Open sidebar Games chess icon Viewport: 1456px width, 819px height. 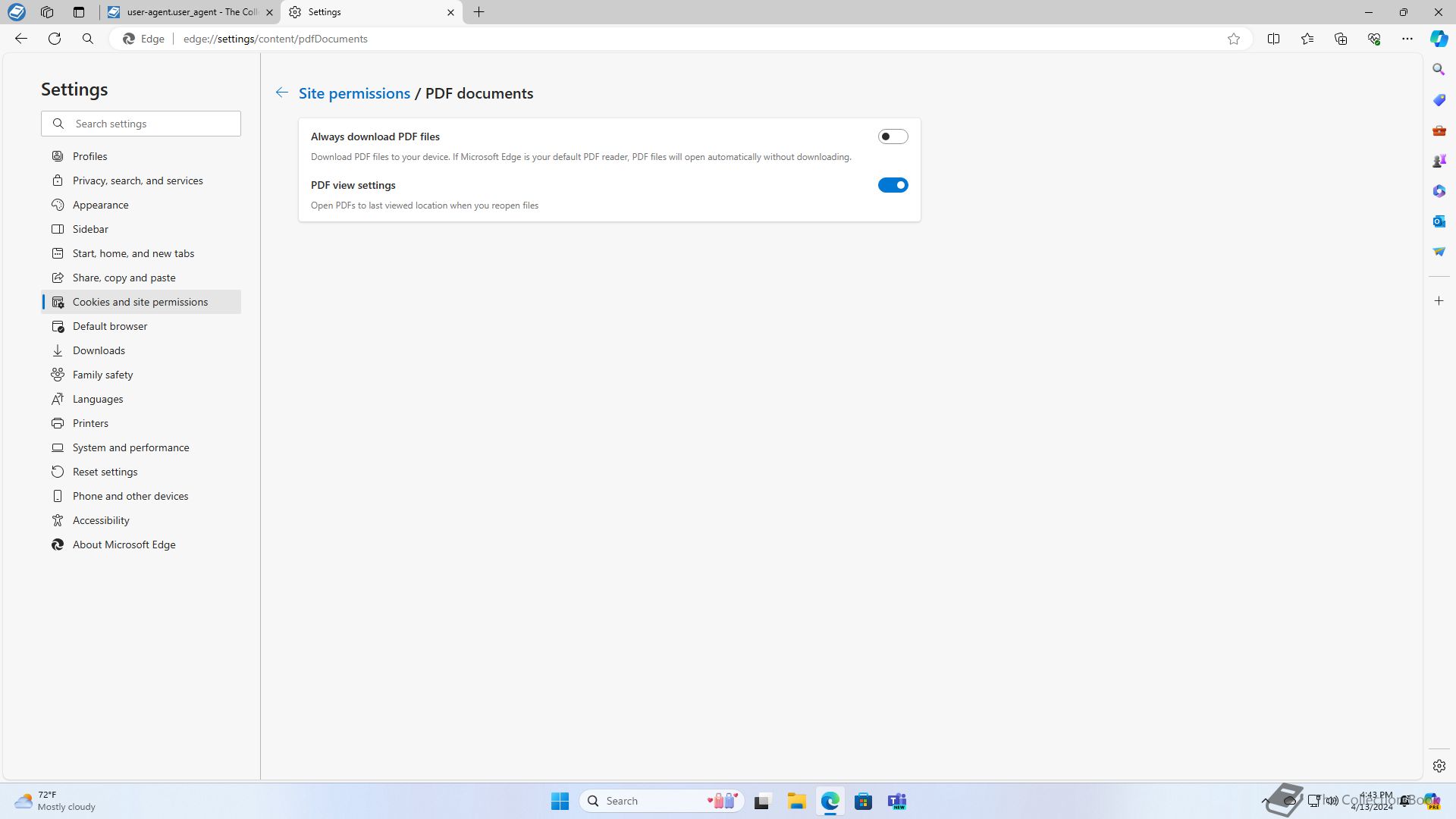click(1439, 161)
